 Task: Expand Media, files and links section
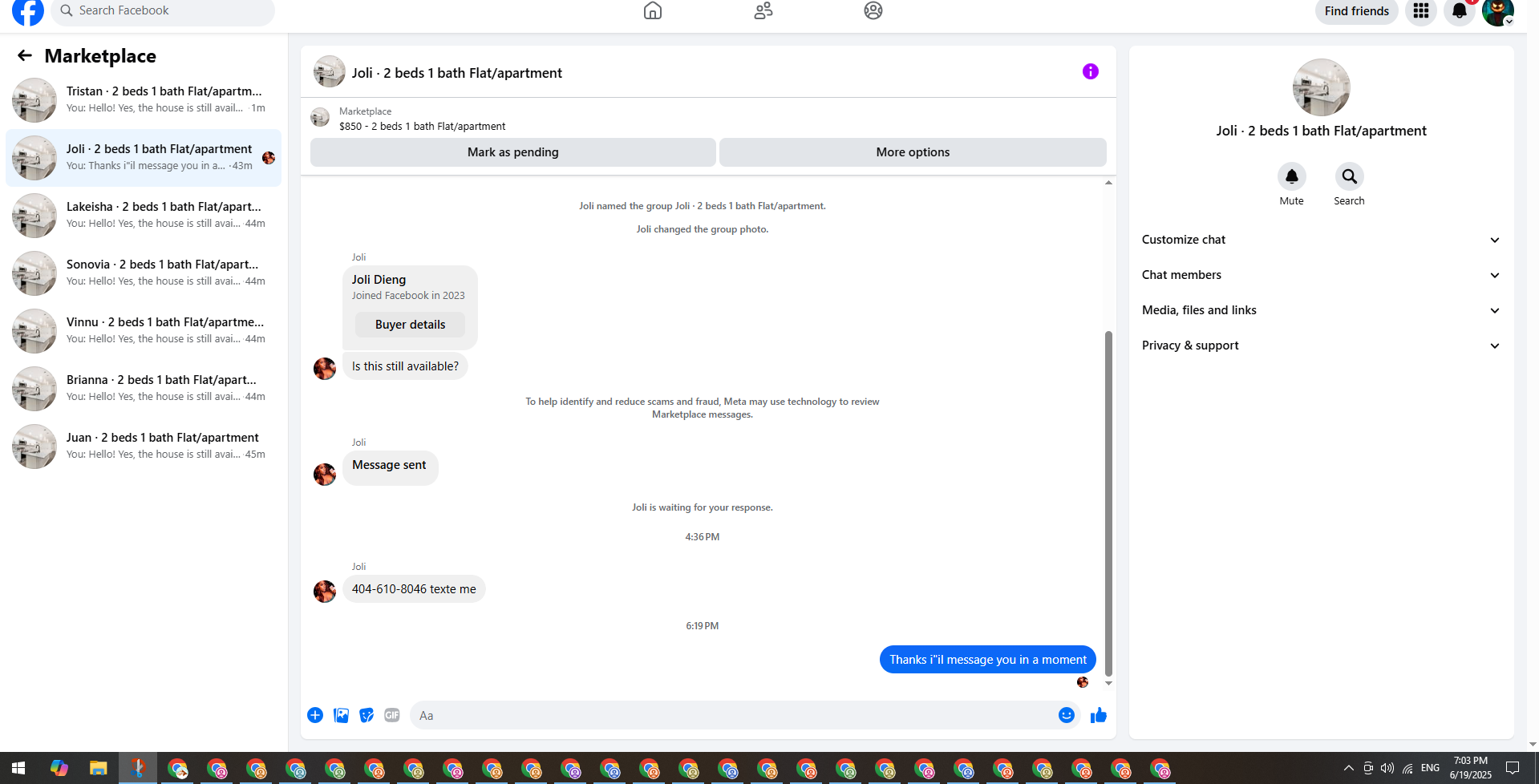pyautogui.click(x=1321, y=310)
